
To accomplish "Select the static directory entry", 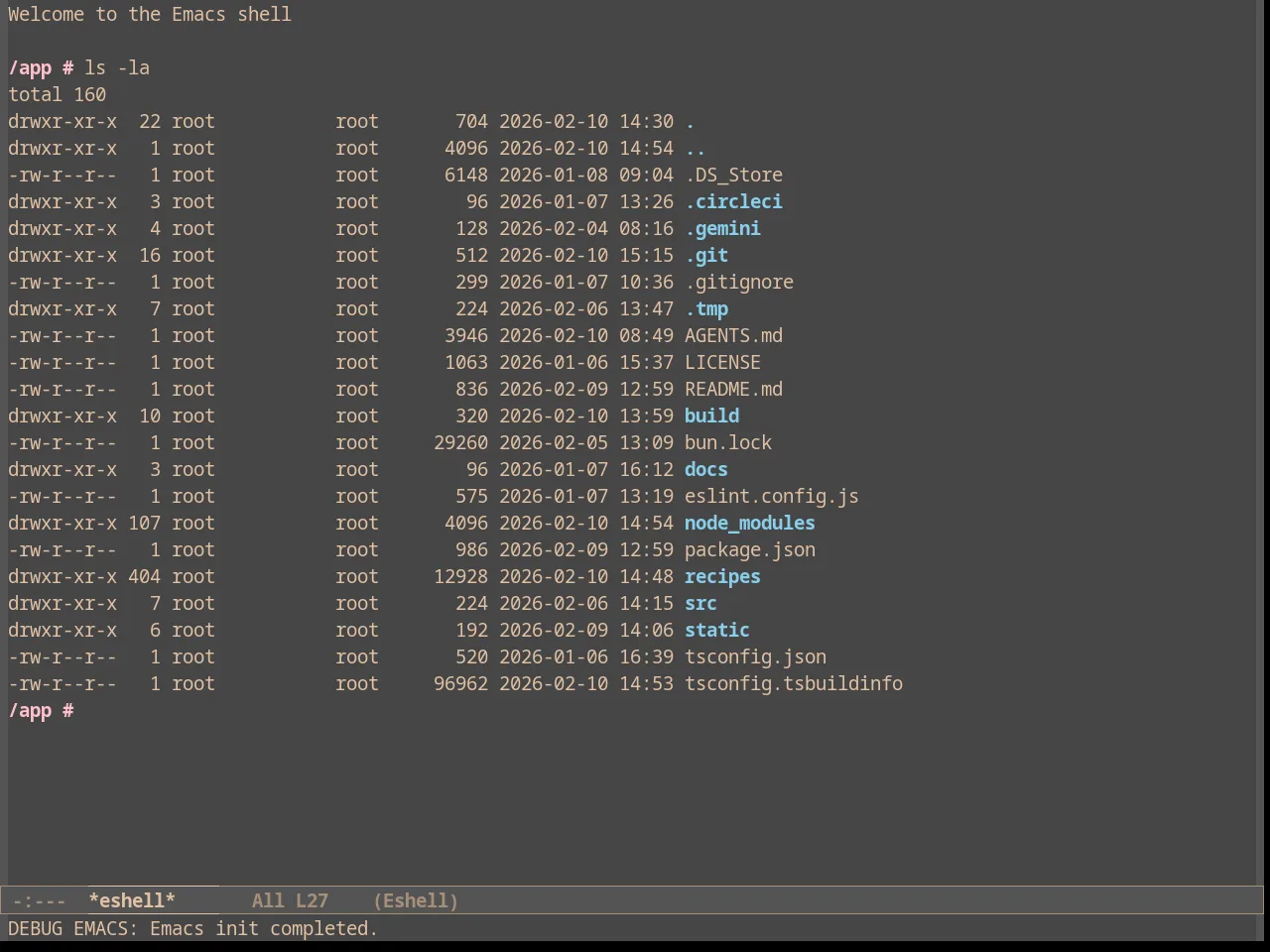I will pyautogui.click(x=717, y=630).
